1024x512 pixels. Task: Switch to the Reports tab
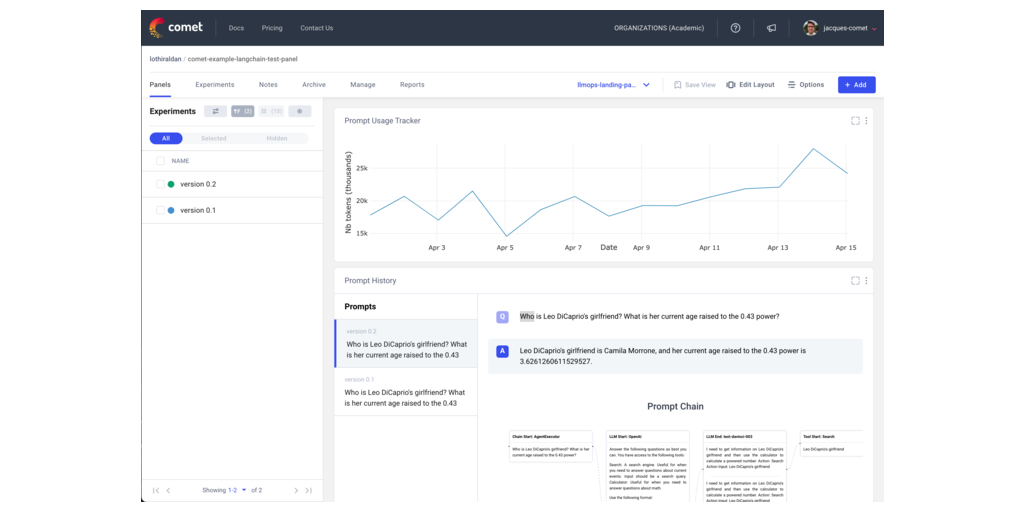412,85
